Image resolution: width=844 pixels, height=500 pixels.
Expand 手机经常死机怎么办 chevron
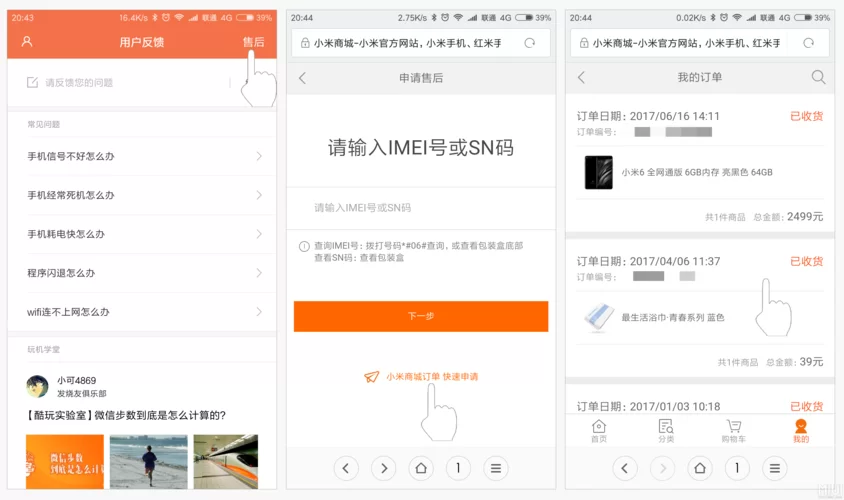[x=259, y=195]
